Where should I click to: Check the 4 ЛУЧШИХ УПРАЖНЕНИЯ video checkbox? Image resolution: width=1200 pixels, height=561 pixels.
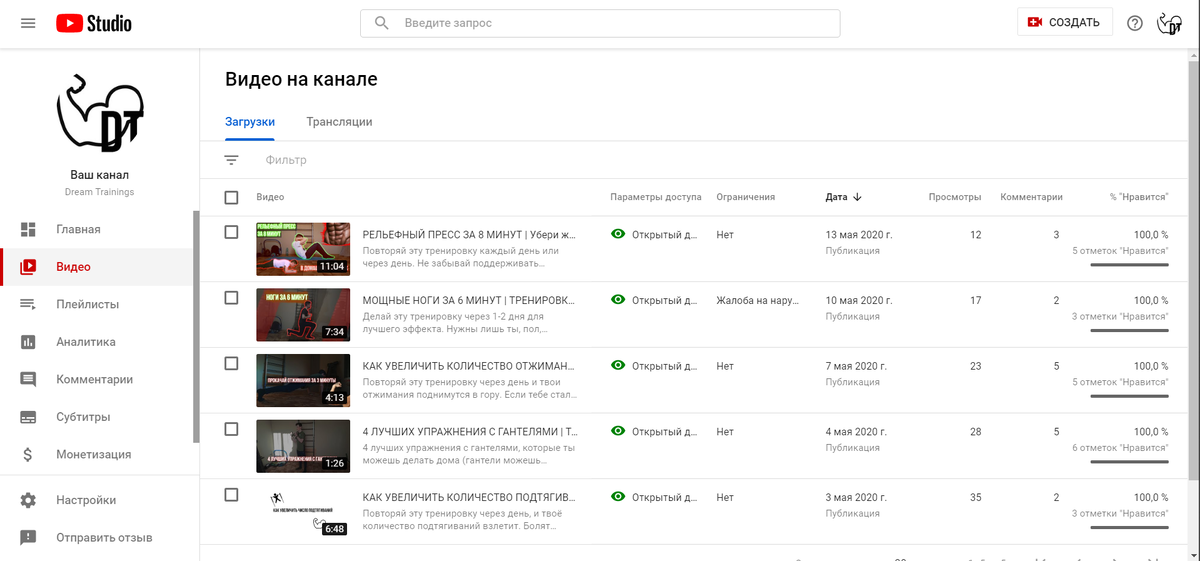231,429
